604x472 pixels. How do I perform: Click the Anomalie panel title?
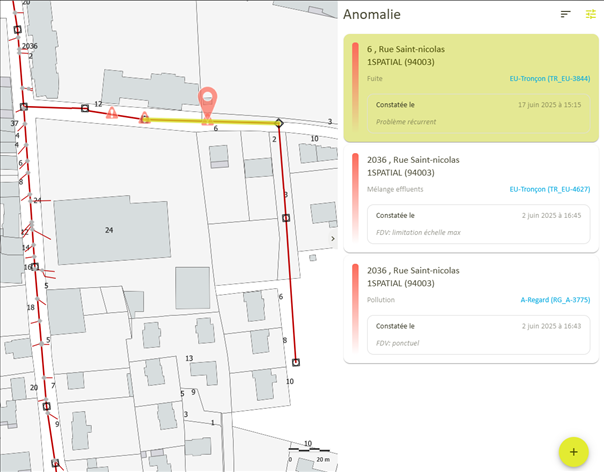click(372, 14)
